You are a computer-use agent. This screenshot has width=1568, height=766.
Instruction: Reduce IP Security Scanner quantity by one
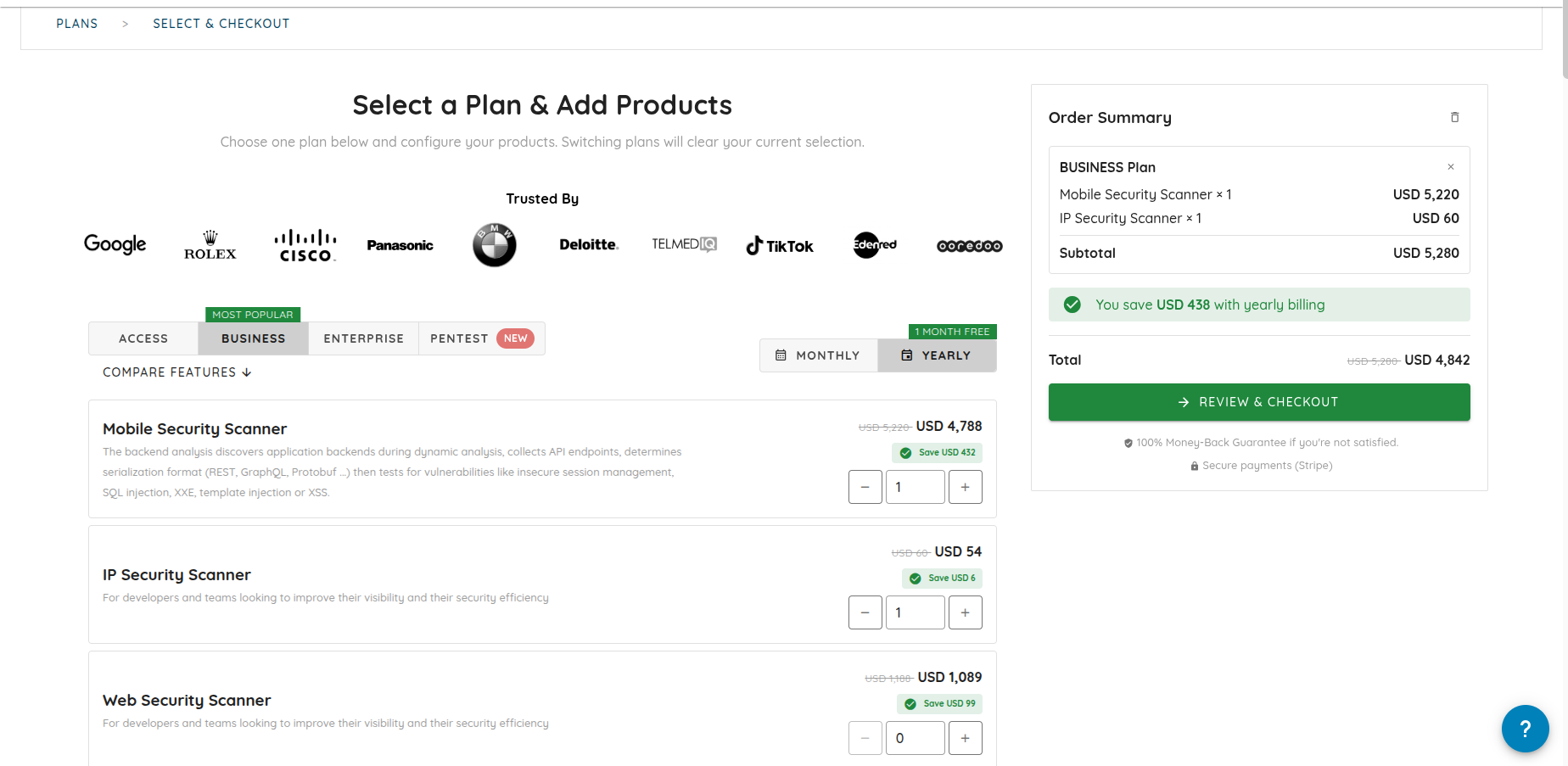coord(865,612)
